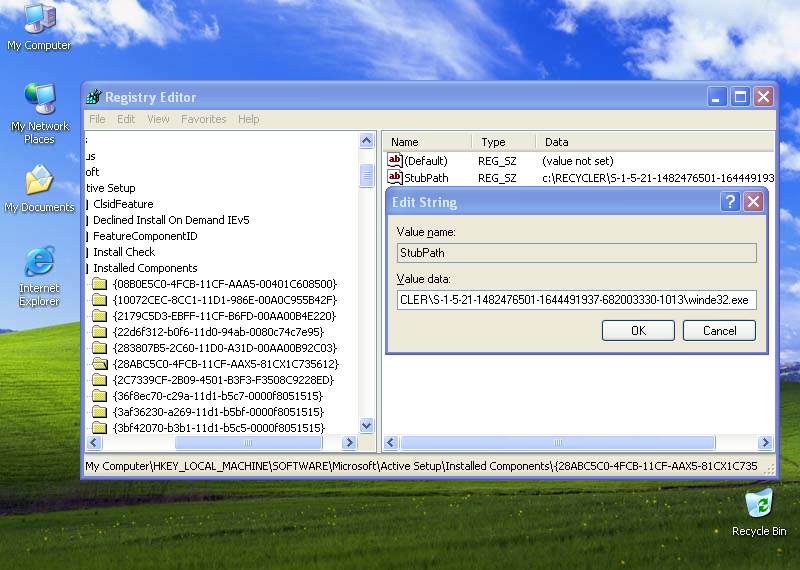Image resolution: width=800 pixels, height=570 pixels.
Task: Click folder icon of {10072CEC-8CC1-11D1-986E-00A0C955B42F}
Action: point(100,300)
